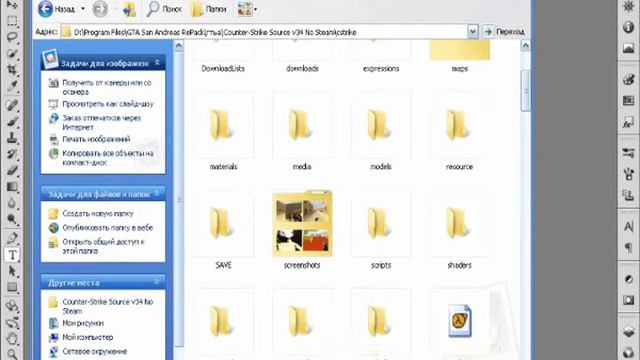Open the Histogram panel icon
This screenshot has height=360, width=640.
[628, 48]
